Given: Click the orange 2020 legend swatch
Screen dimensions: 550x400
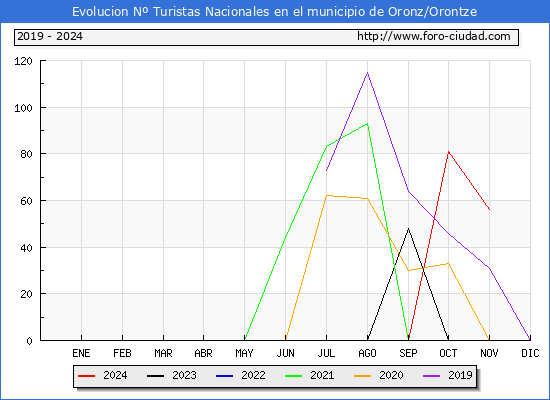Looking at the screenshot, I should point(363,376).
